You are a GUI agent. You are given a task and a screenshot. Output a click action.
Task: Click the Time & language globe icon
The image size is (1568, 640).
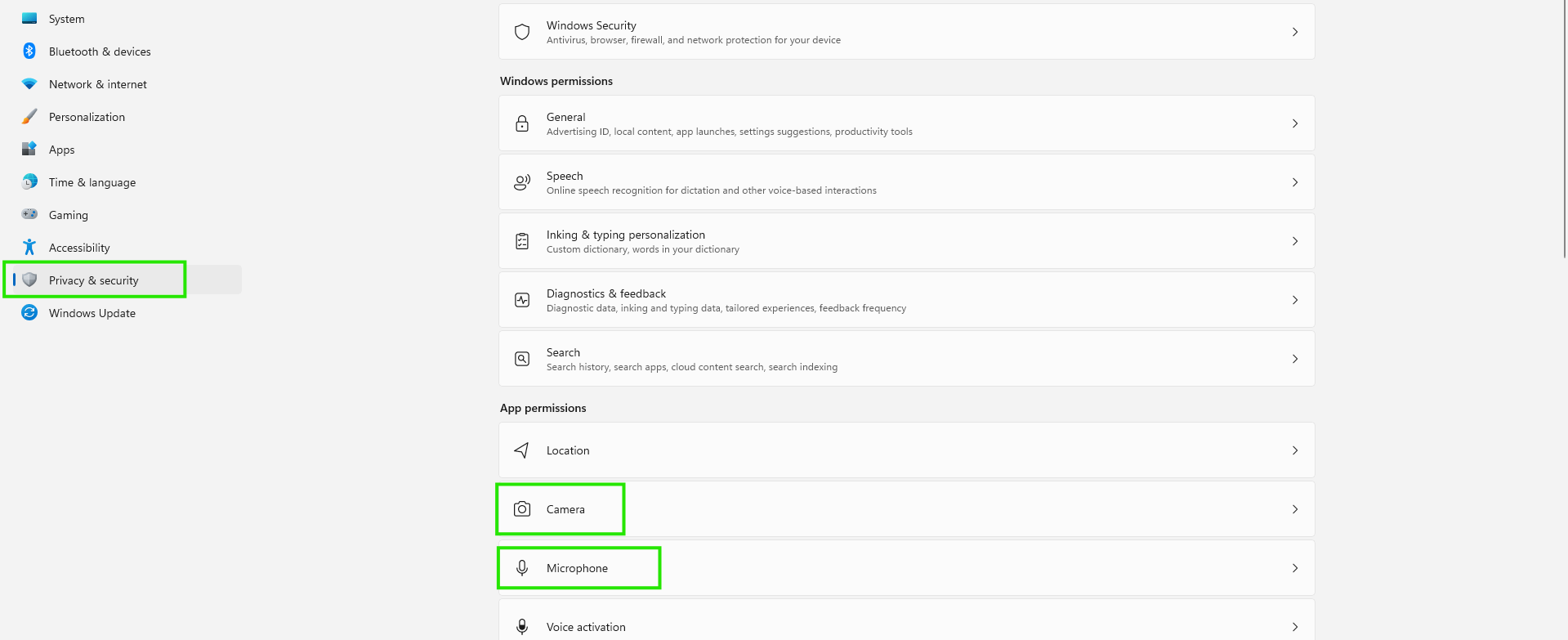coord(29,181)
